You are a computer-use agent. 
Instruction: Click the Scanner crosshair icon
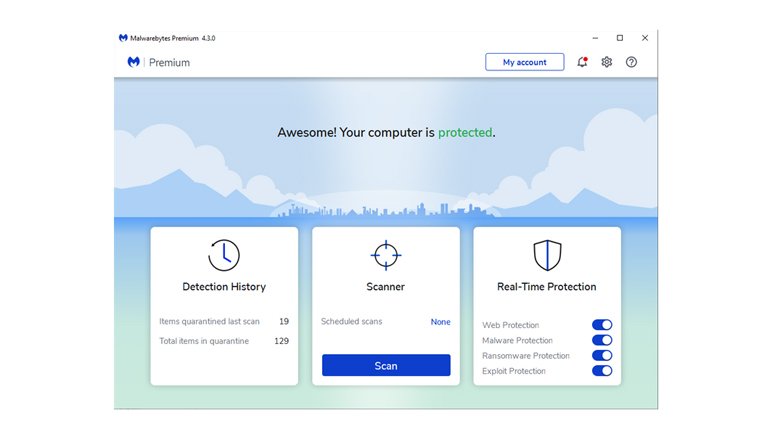[x=386, y=255]
